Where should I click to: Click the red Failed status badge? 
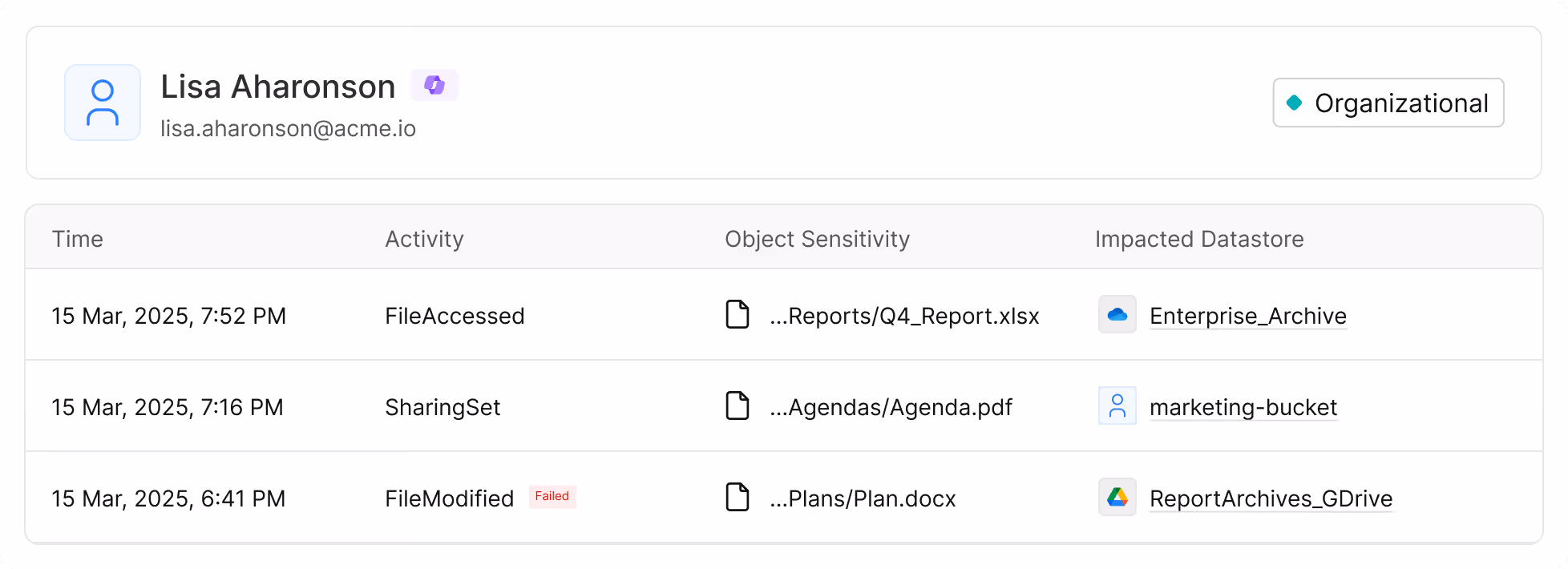coord(552,497)
